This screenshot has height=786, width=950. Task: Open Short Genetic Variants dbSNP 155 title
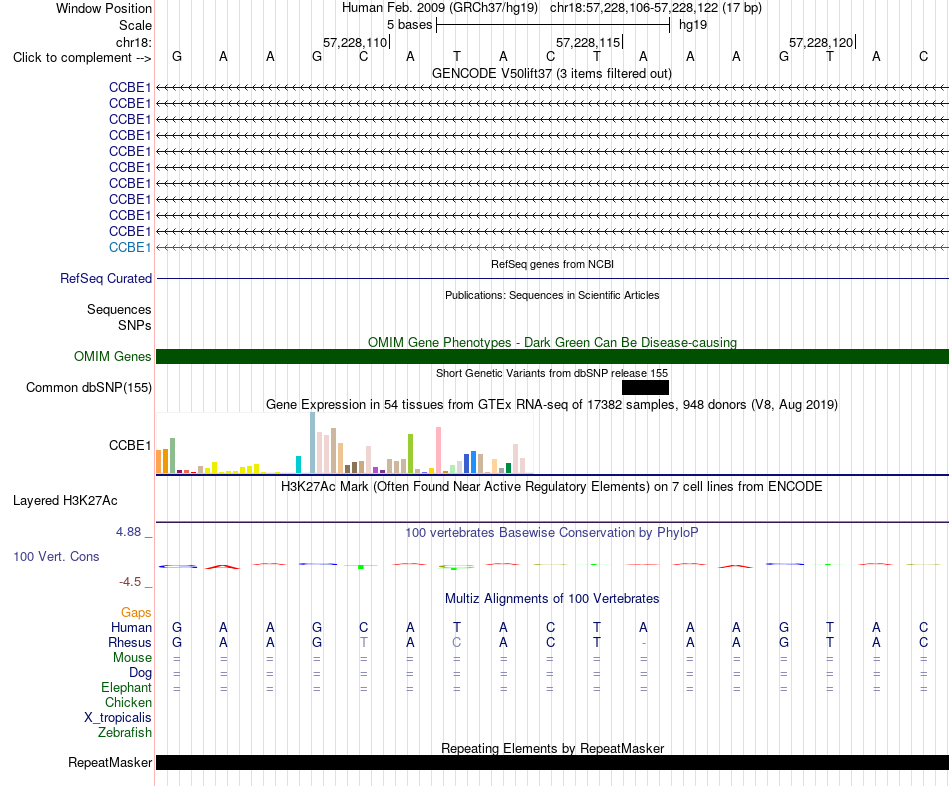(552, 373)
